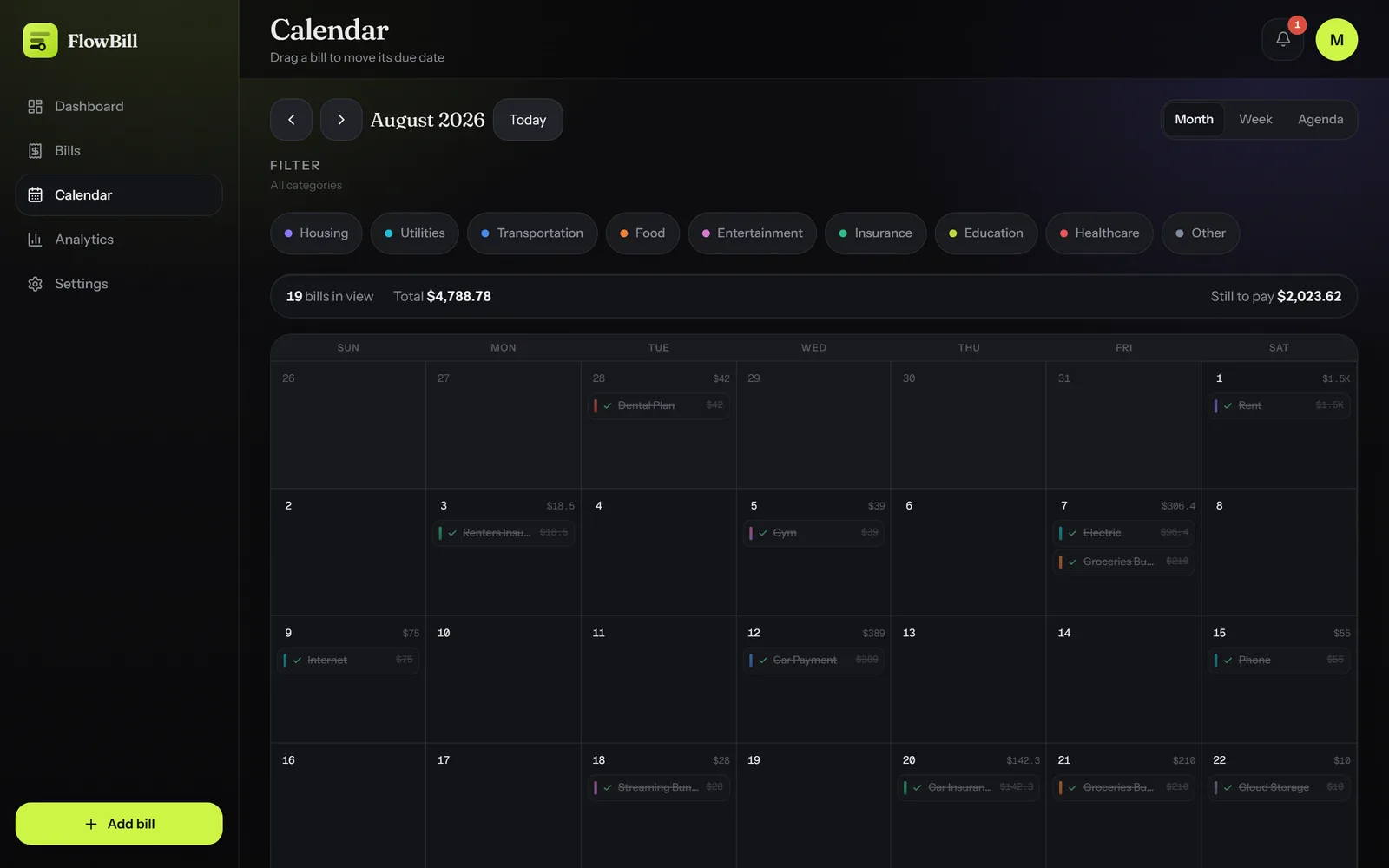
Task: Click the Add bill button
Action: [119, 824]
